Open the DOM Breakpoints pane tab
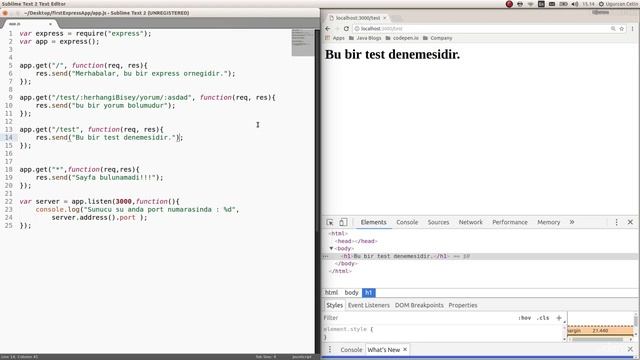The image size is (640, 360). (x=419, y=305)
